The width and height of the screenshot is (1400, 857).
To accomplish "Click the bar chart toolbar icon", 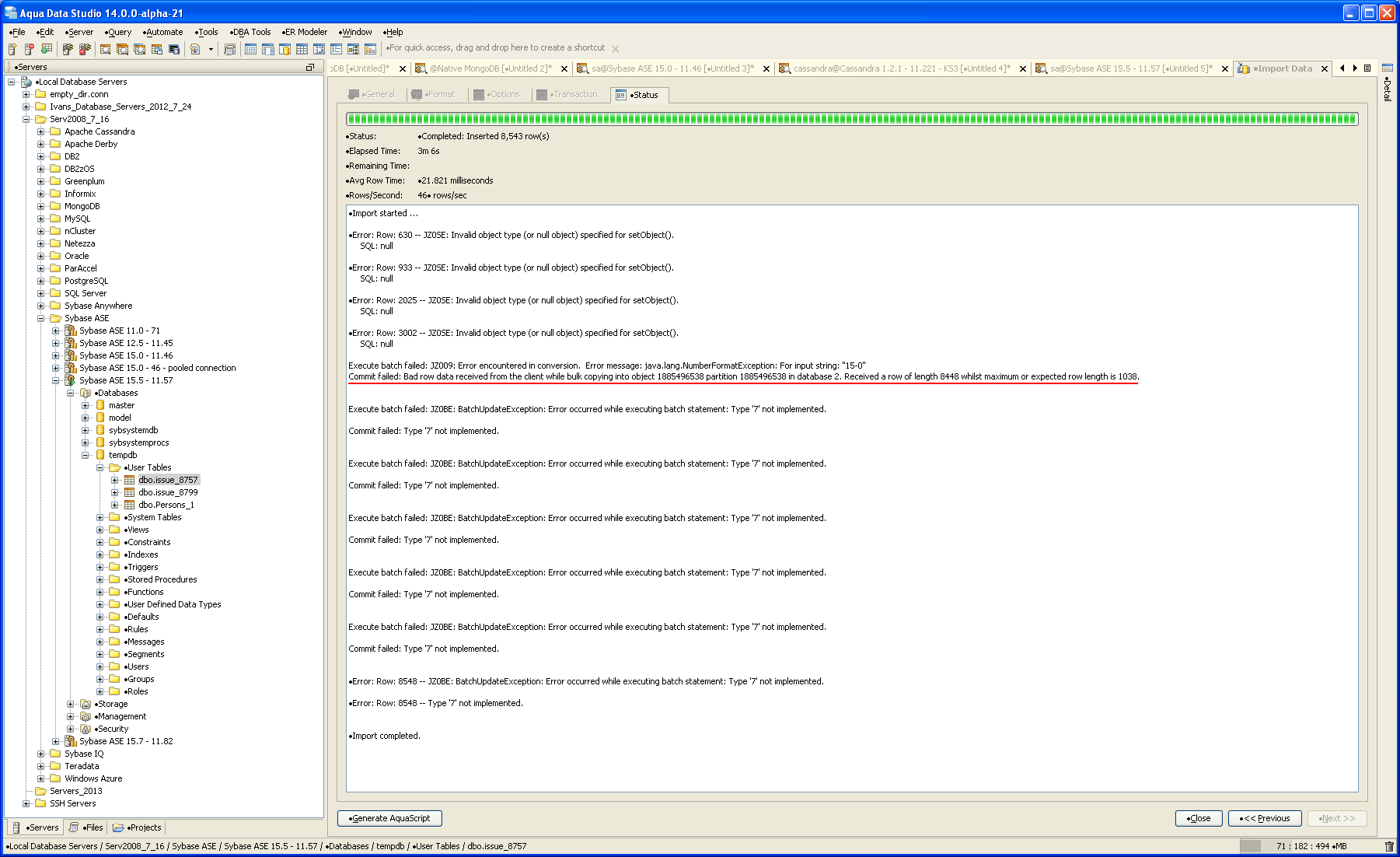I will 370,49.
